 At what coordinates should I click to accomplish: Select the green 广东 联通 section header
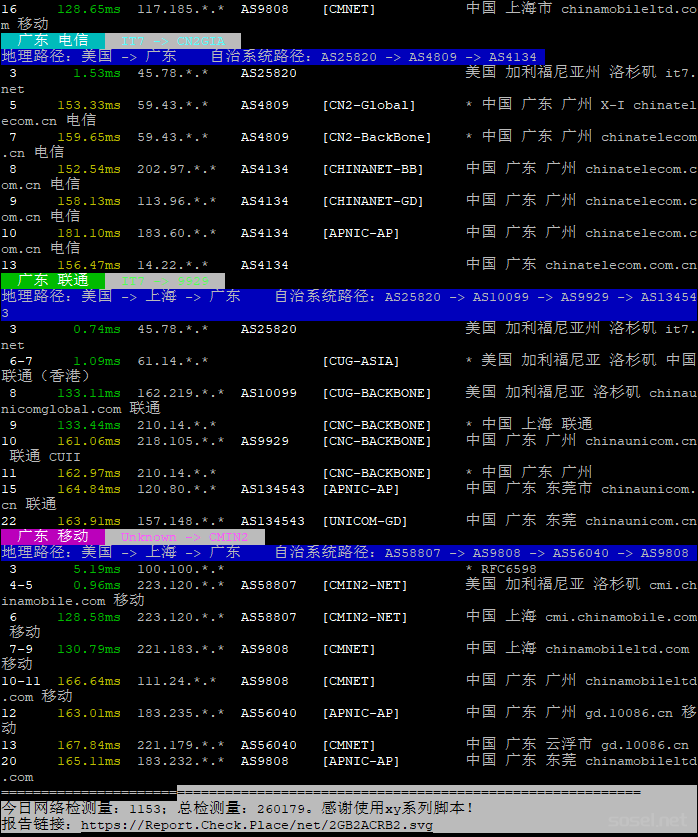coord(52,281)
